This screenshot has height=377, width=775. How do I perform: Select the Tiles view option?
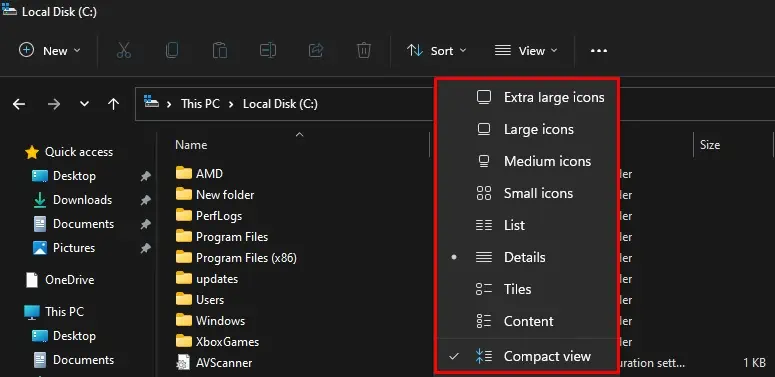pyautogui.click(x=527, y=290)
